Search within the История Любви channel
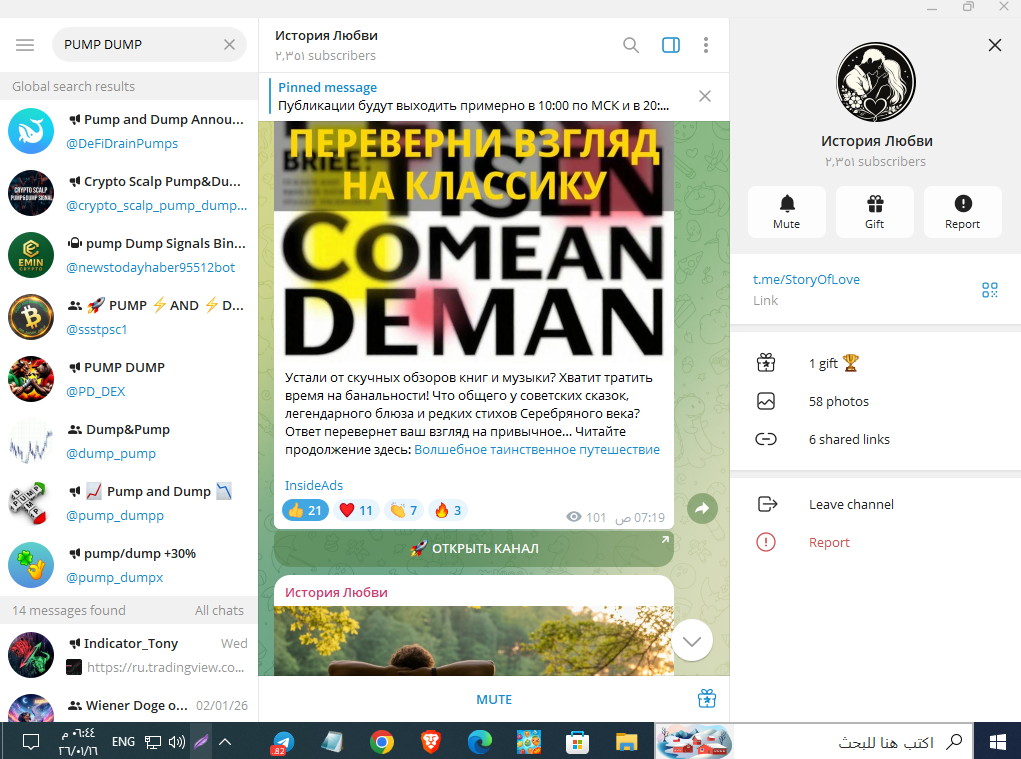 (x=630, y=45)
